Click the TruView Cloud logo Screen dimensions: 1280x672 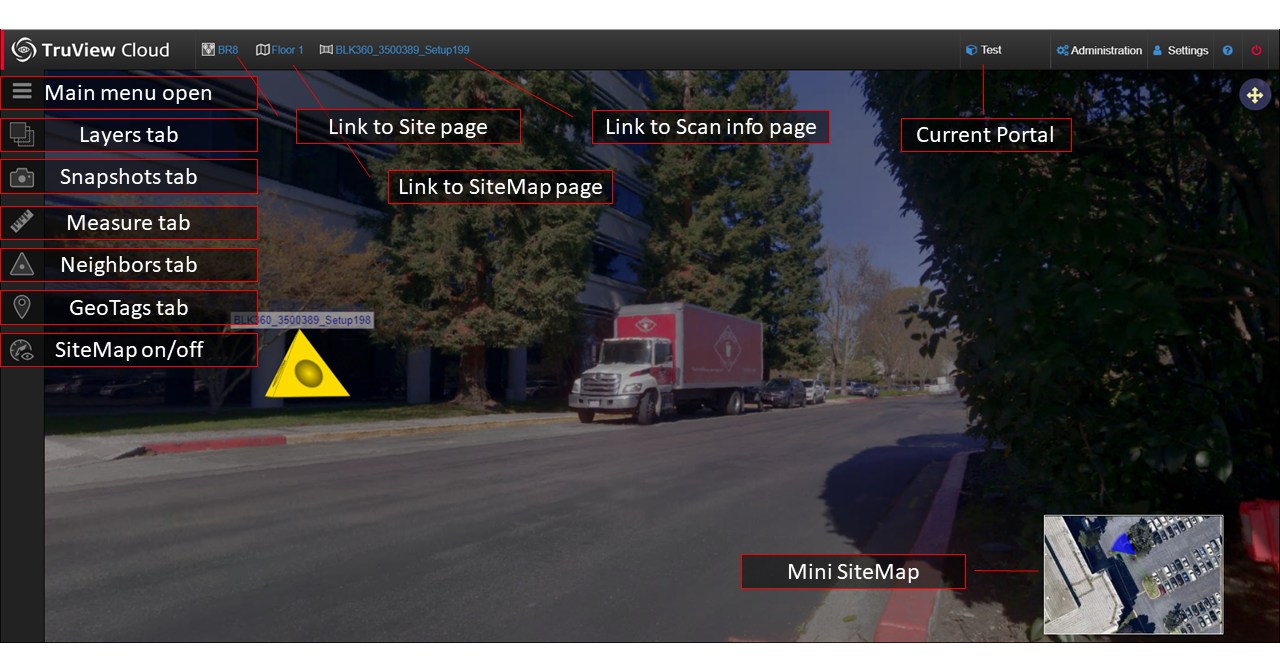tap(90, 50)
